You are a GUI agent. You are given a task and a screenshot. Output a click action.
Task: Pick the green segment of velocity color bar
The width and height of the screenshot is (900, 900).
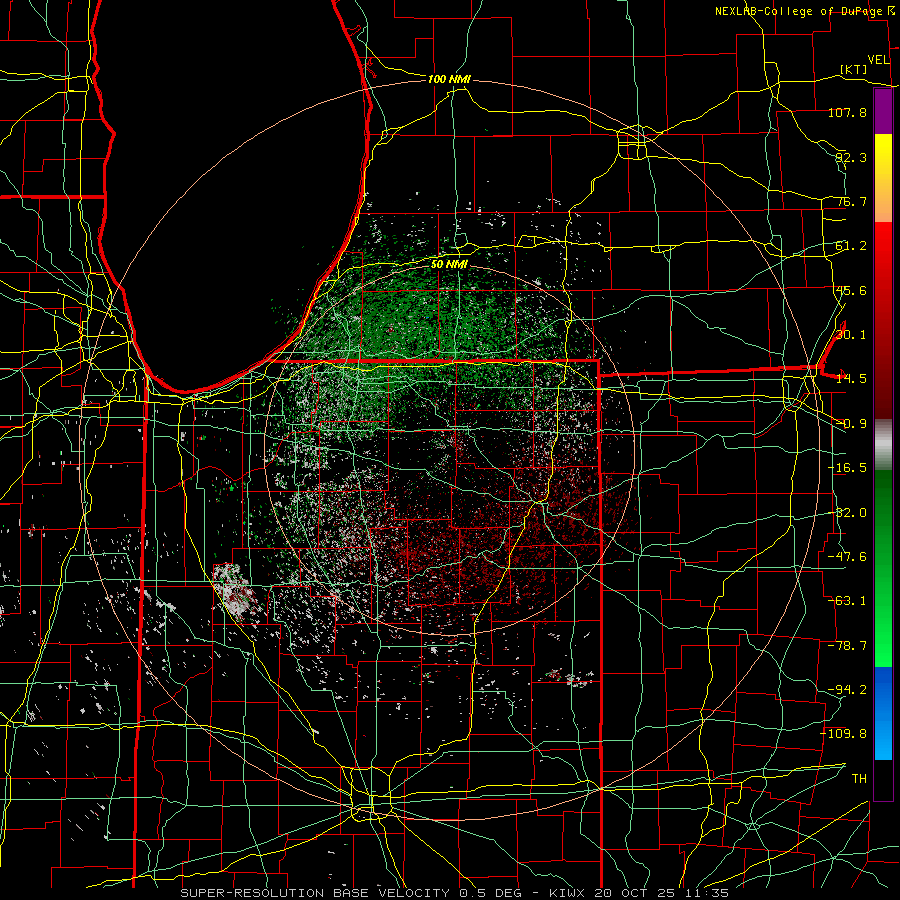point(883,569)
